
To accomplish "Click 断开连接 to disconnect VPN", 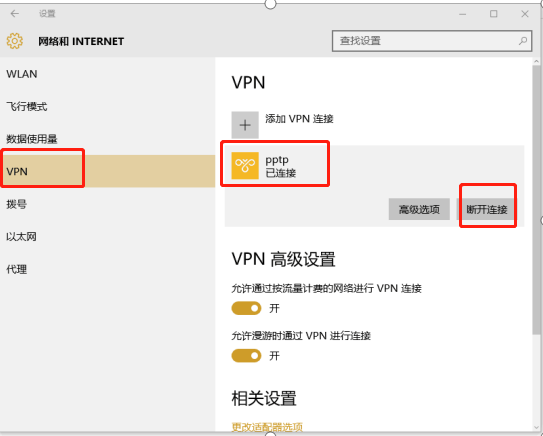I will coord(487,209).
